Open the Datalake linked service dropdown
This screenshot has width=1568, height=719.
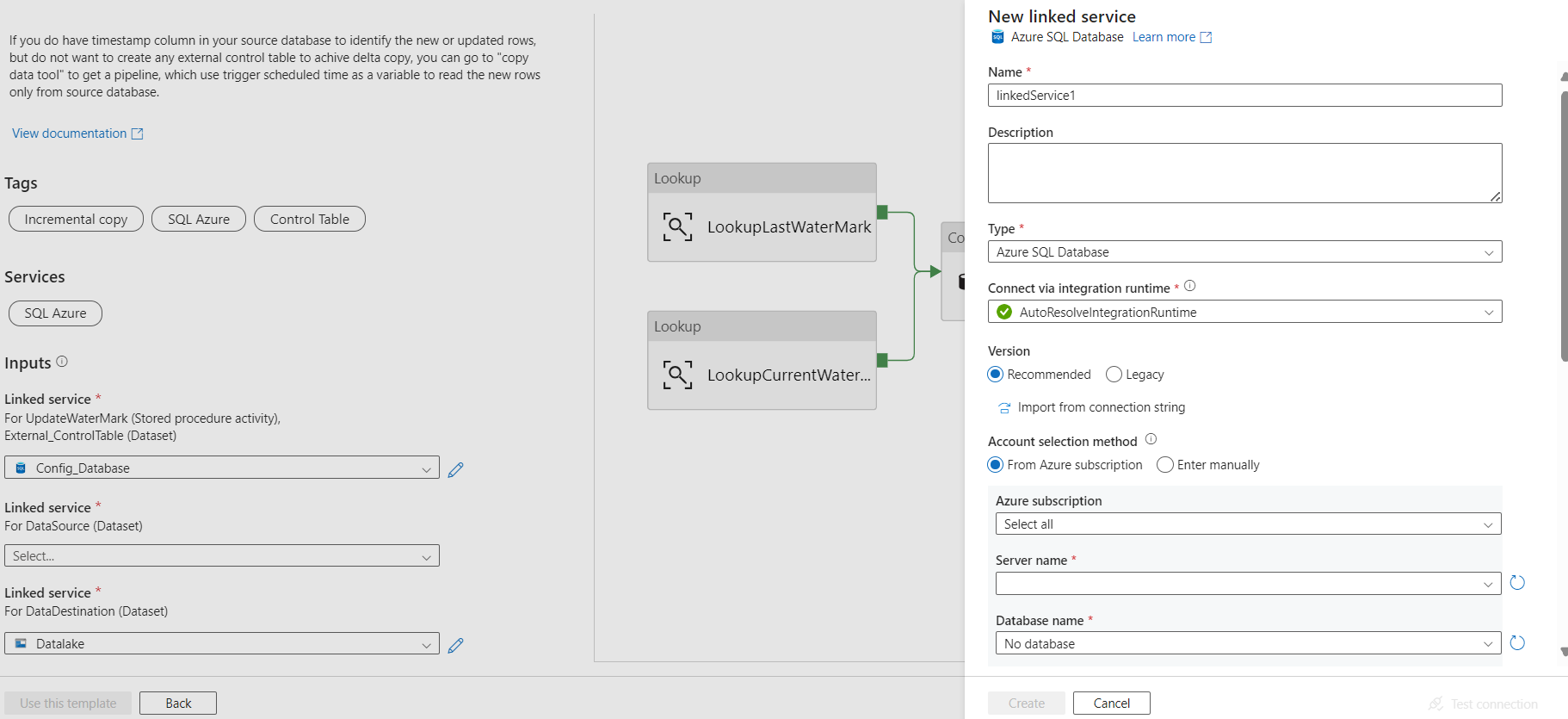pyautogui.click(x=222, y=643)
